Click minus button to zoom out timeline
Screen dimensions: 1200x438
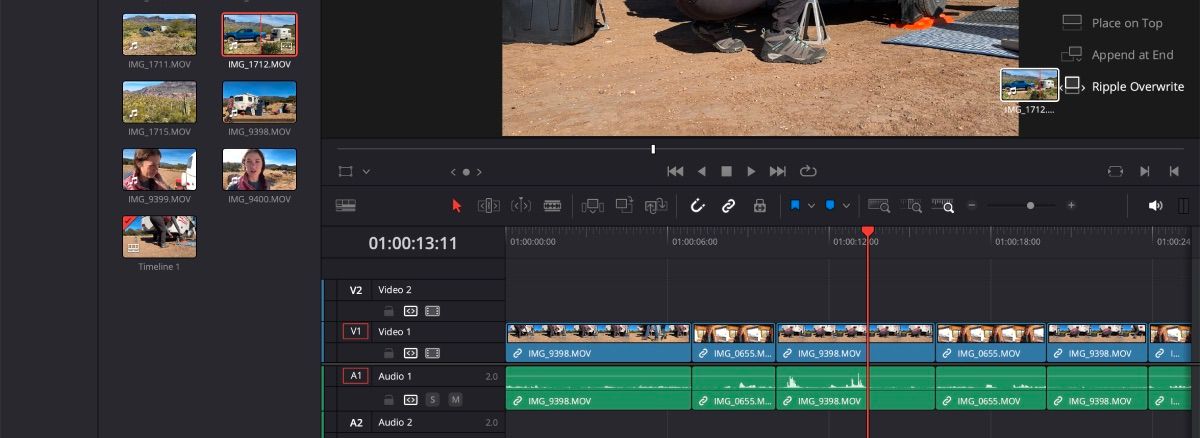point(971,205)
